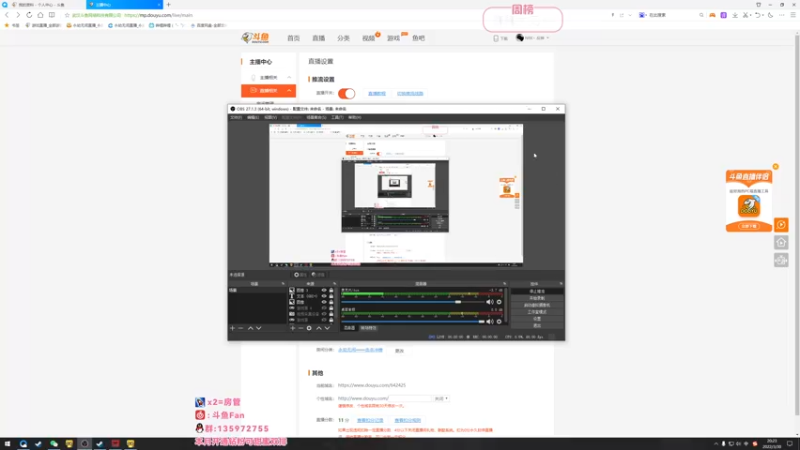Switch to 转场特效 tab in OBS
800x450 pixels.
click(368, 328)
